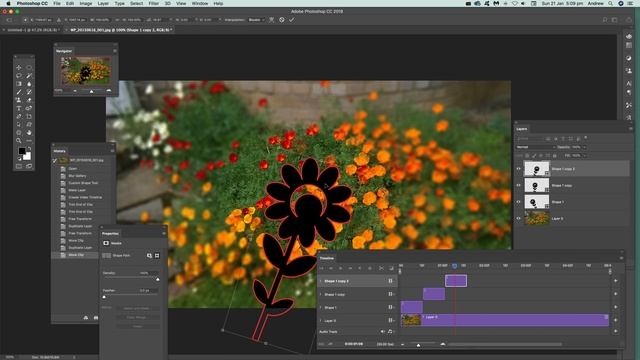Select the Zoom tool

click(x=19, y=141)
